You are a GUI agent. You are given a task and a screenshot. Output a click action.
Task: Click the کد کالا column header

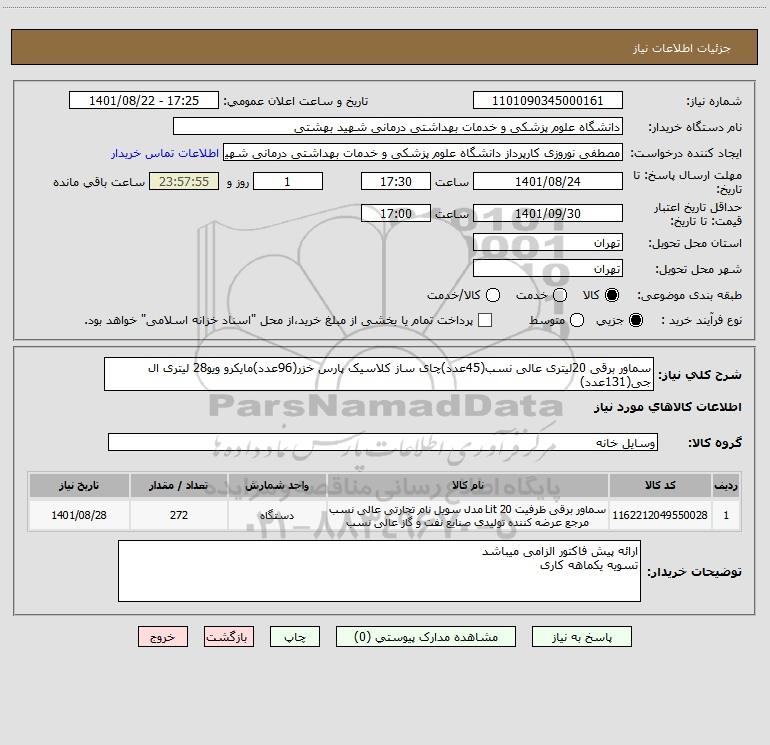(x=660, y=485)
